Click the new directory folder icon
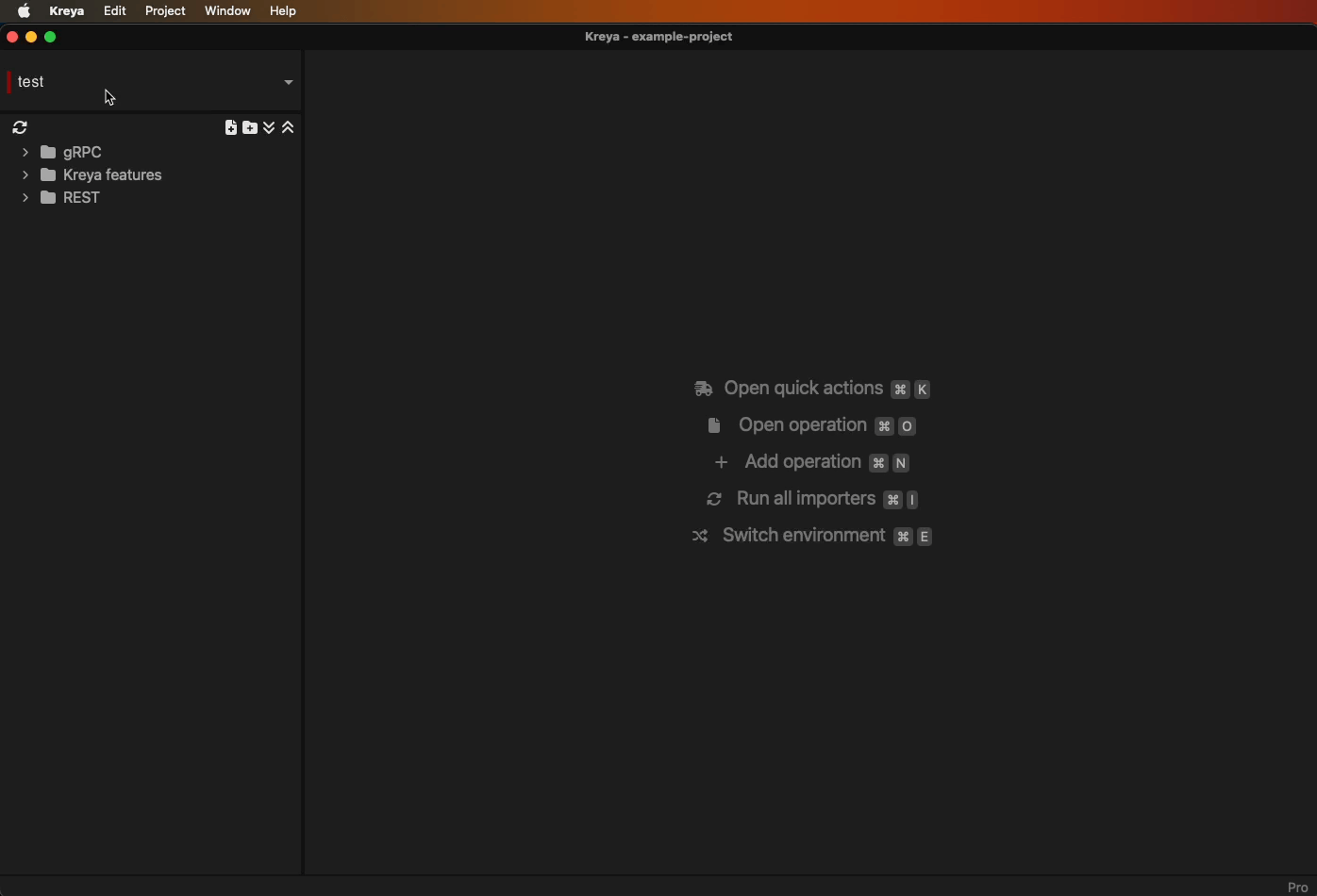Screen dimensions: 1317x896 (250, 127)
